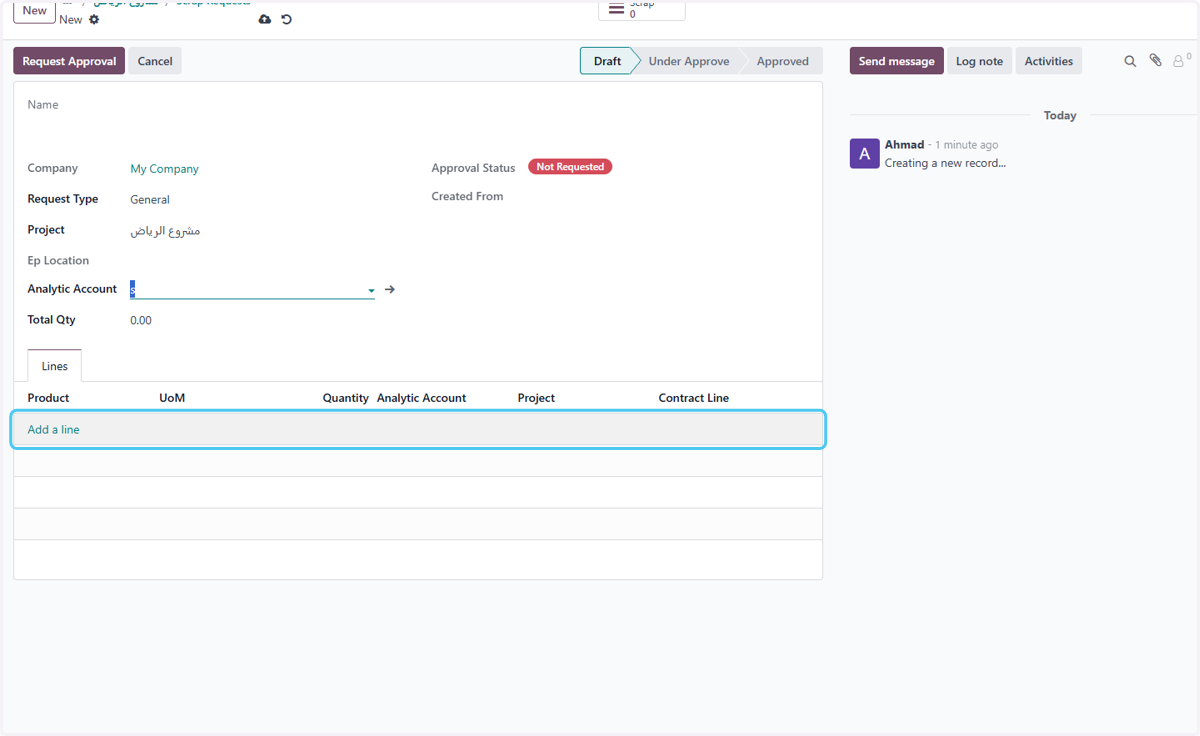The height and width of the screenshot is (736, 1200).
Task: Save the record with the cloud upload icon
Action: pos(264,20)
